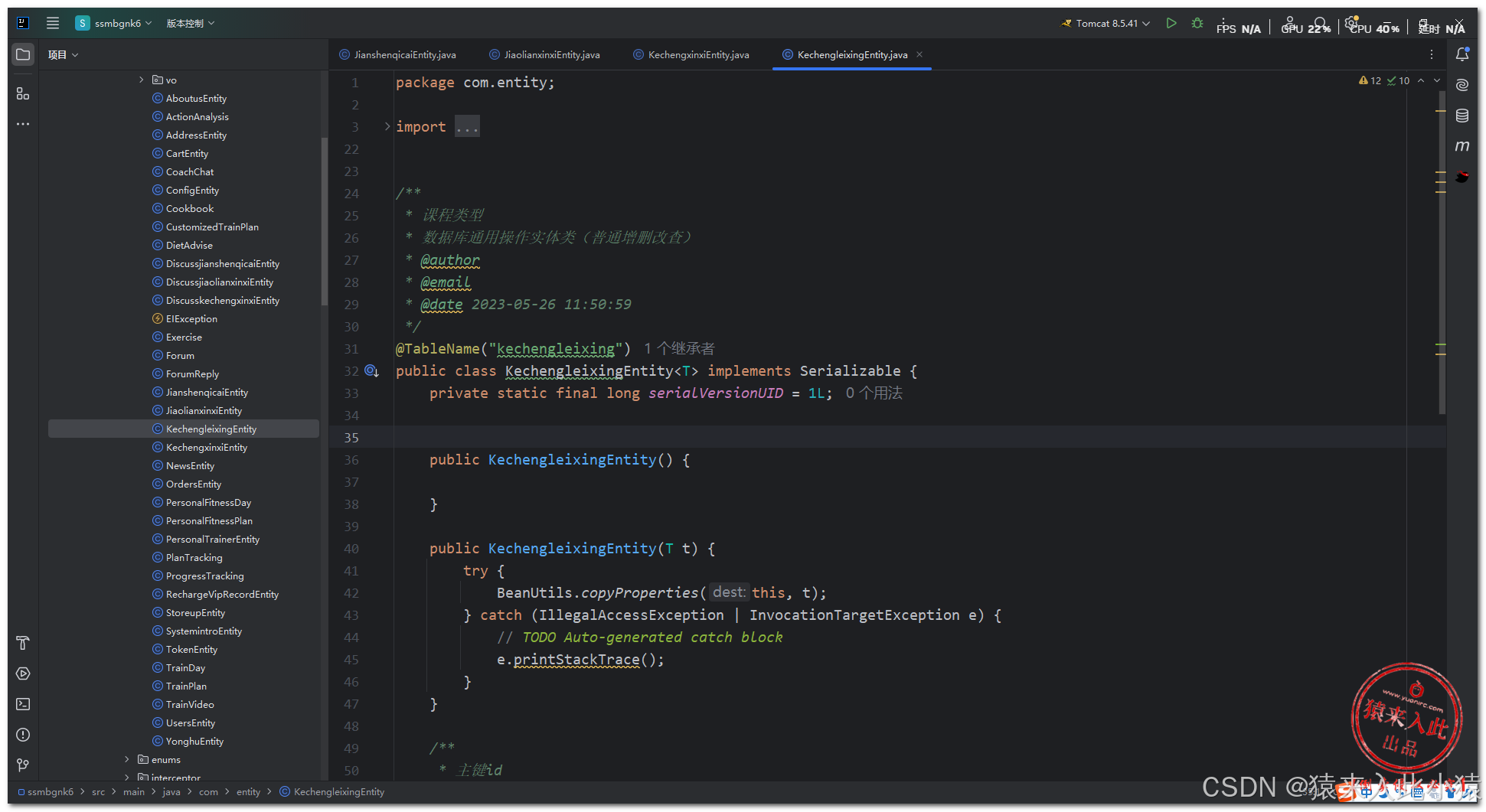Open the Problems tool window
Screen dimensions: 1486x812
23,735
